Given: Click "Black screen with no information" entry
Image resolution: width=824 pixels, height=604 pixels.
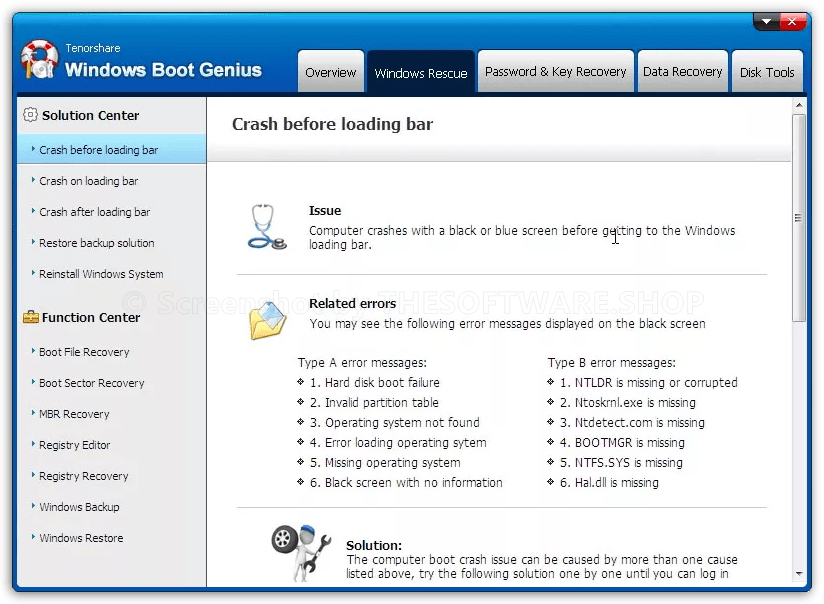Looking at the screenshot, I should click(406, 482).
